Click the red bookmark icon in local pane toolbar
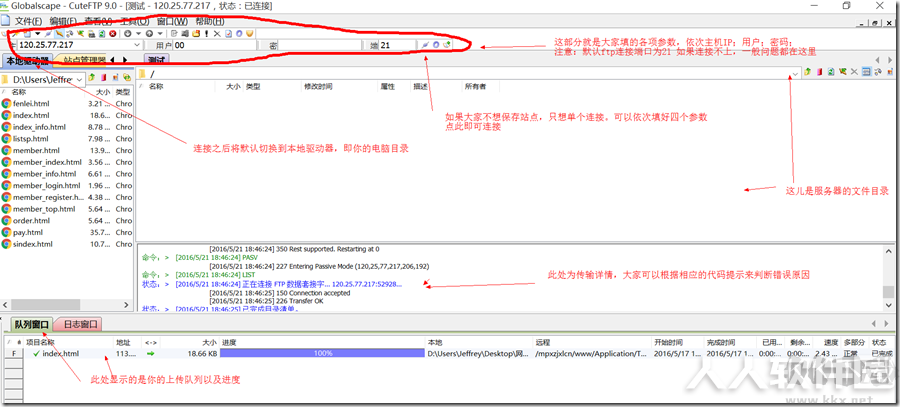Screen dimensions: 900x407 [103, 77]
